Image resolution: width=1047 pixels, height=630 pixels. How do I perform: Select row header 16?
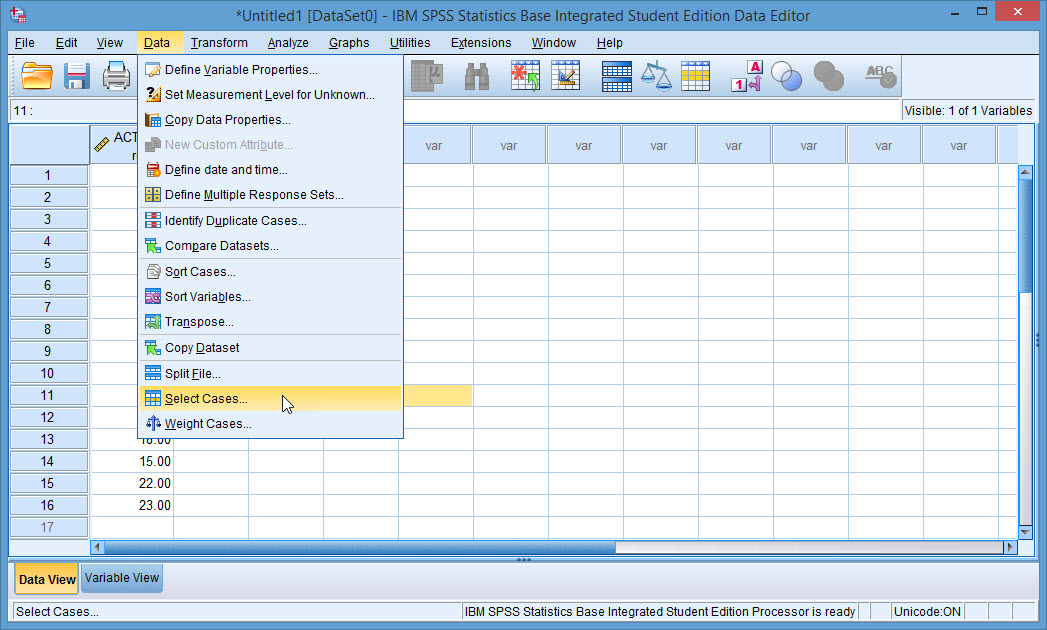point(48,505)
